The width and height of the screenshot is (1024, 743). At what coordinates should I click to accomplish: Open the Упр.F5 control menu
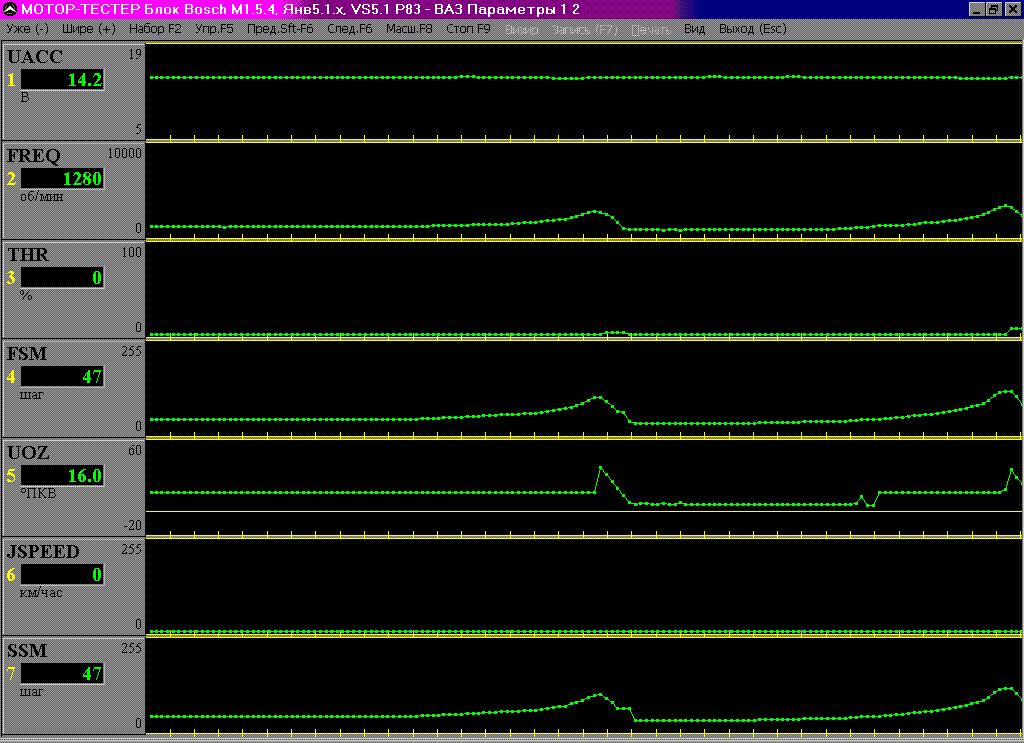tap(214, 29)
